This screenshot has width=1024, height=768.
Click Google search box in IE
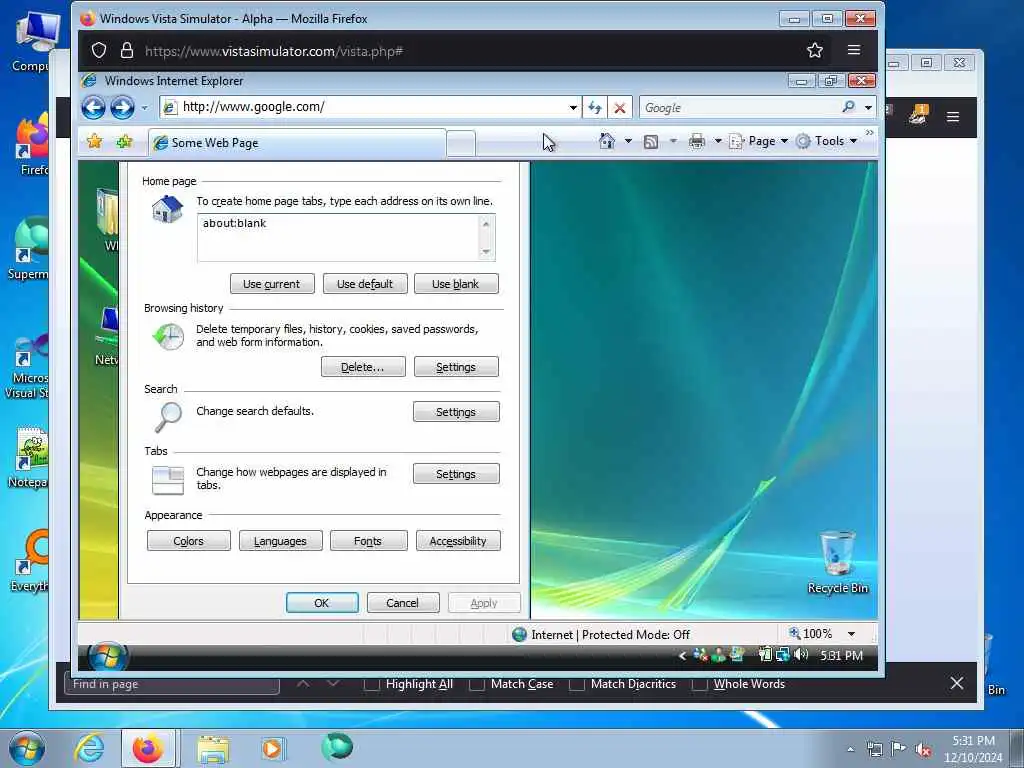(x=740, y=108)
